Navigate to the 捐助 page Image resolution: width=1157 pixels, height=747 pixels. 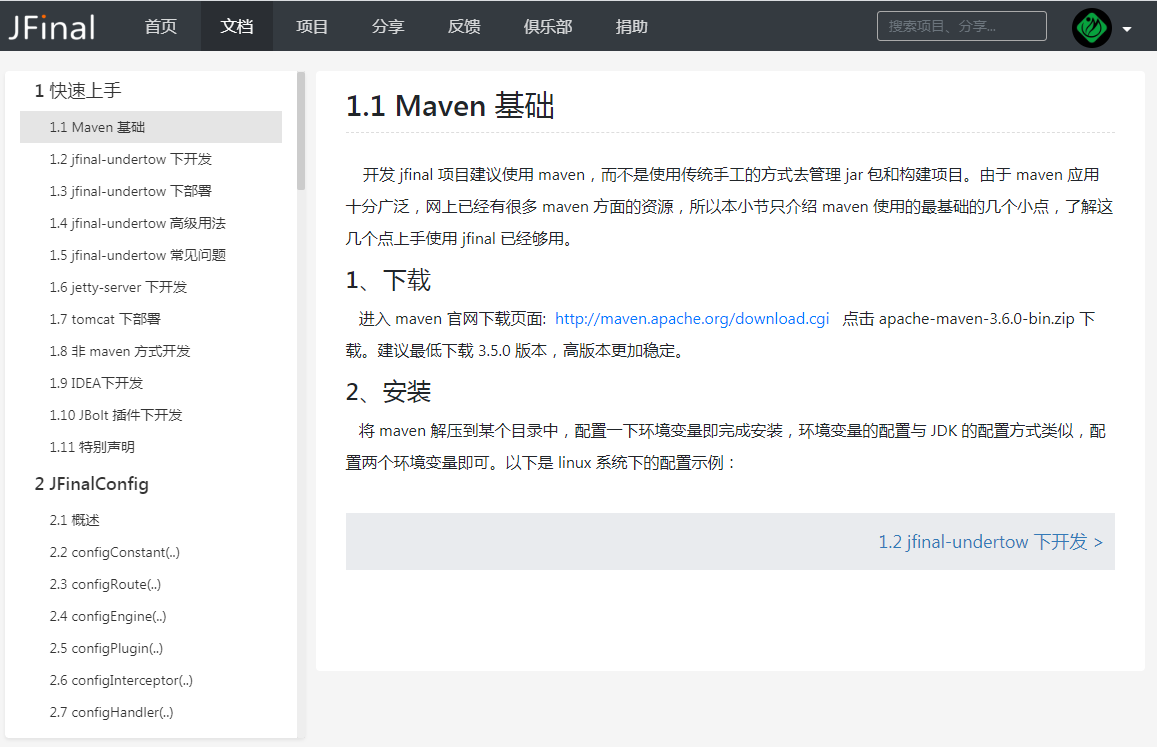[x=631, y=27]
